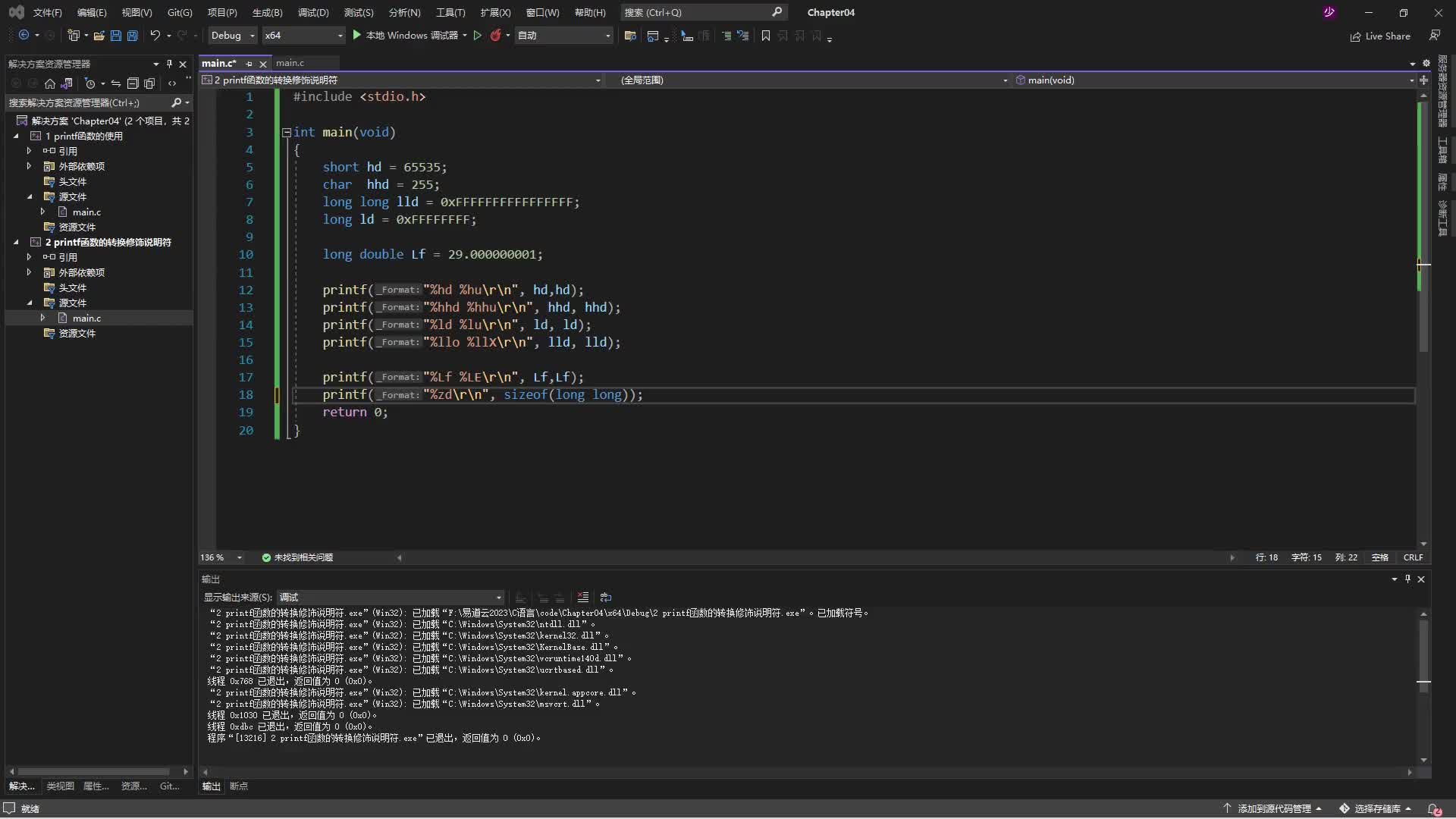
Task: Pin the main.c* editor tab
Action: pos(249,64)
